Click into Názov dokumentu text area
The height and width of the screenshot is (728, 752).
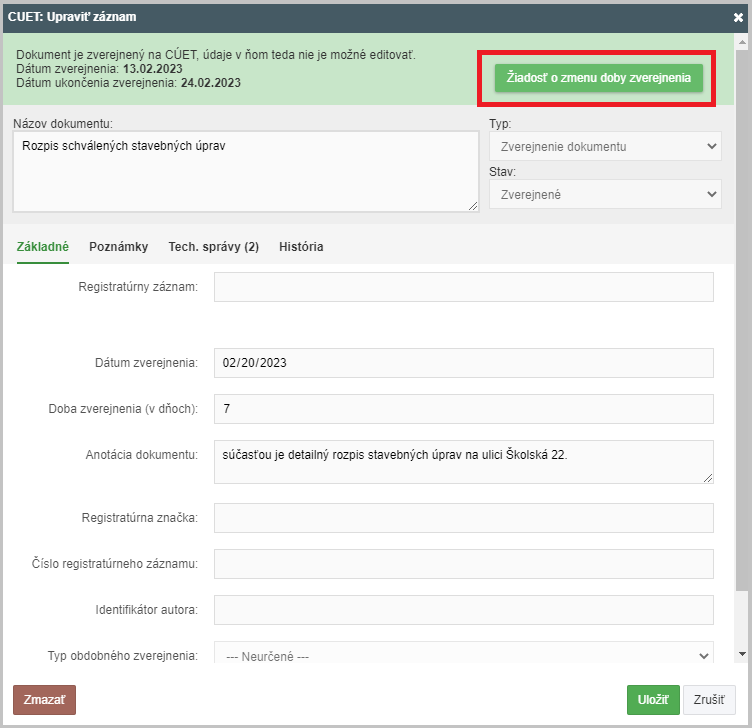pyautogui.click(x=245, y=171)
